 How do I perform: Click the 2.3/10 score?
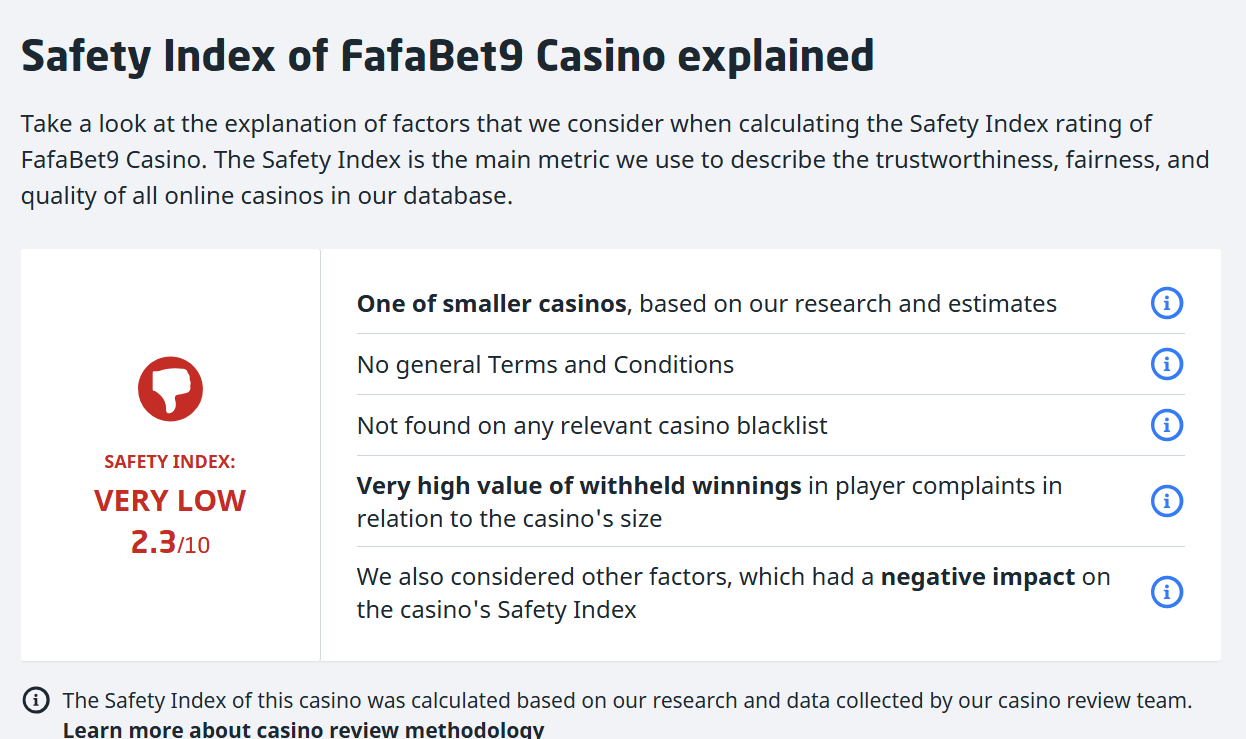tap(170, 542)
